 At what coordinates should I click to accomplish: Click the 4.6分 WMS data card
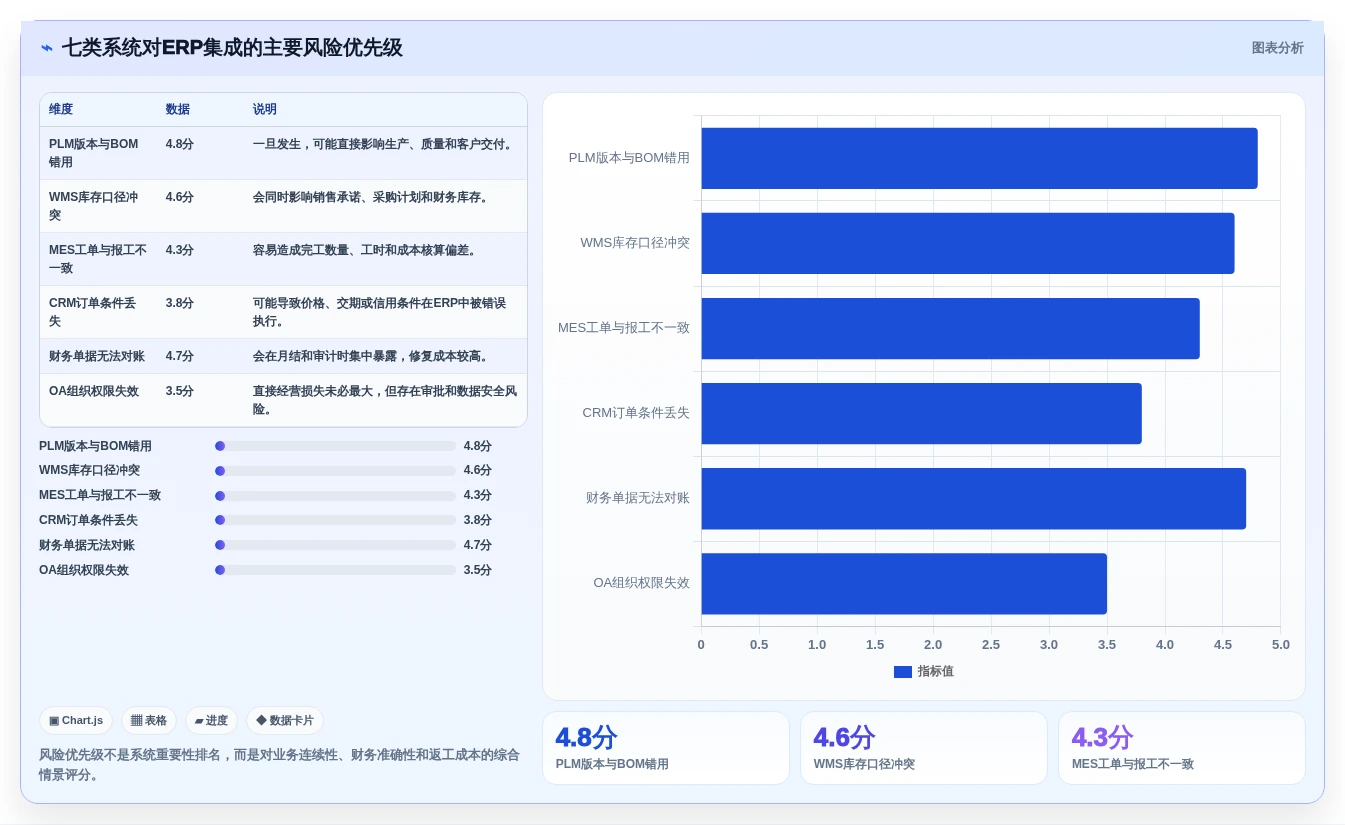[924, 748]
